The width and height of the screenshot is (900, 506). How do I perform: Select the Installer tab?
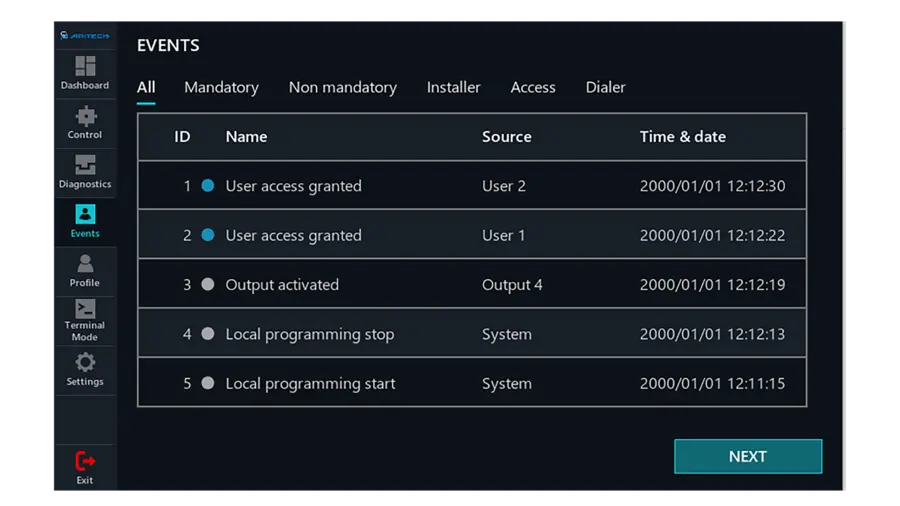point(453,87)
